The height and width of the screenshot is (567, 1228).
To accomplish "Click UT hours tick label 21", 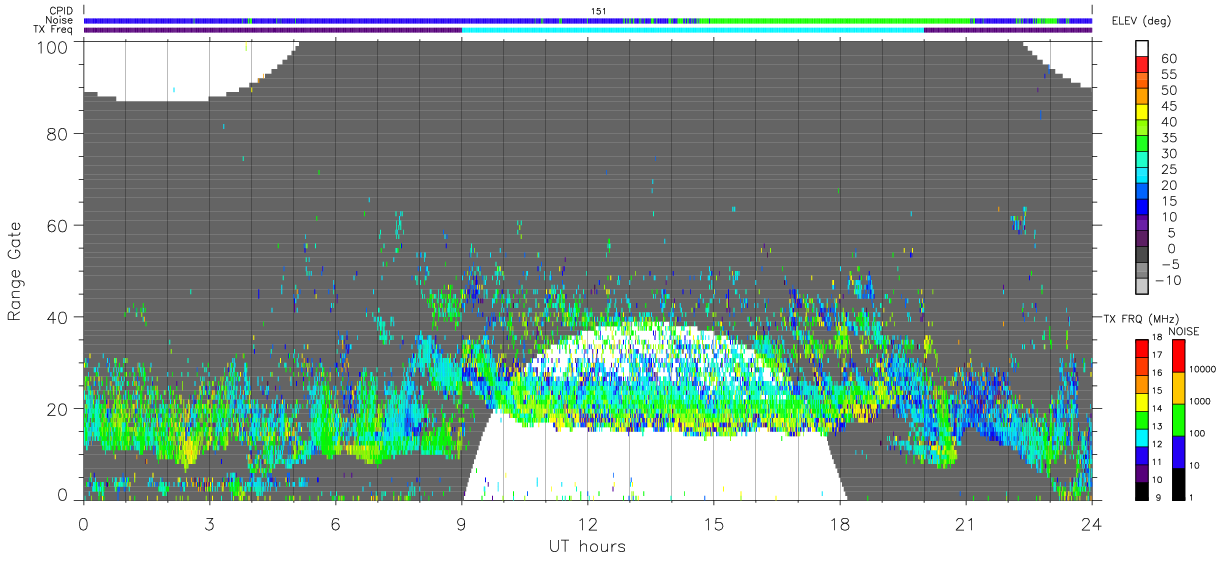I will [x=965, y=523].
